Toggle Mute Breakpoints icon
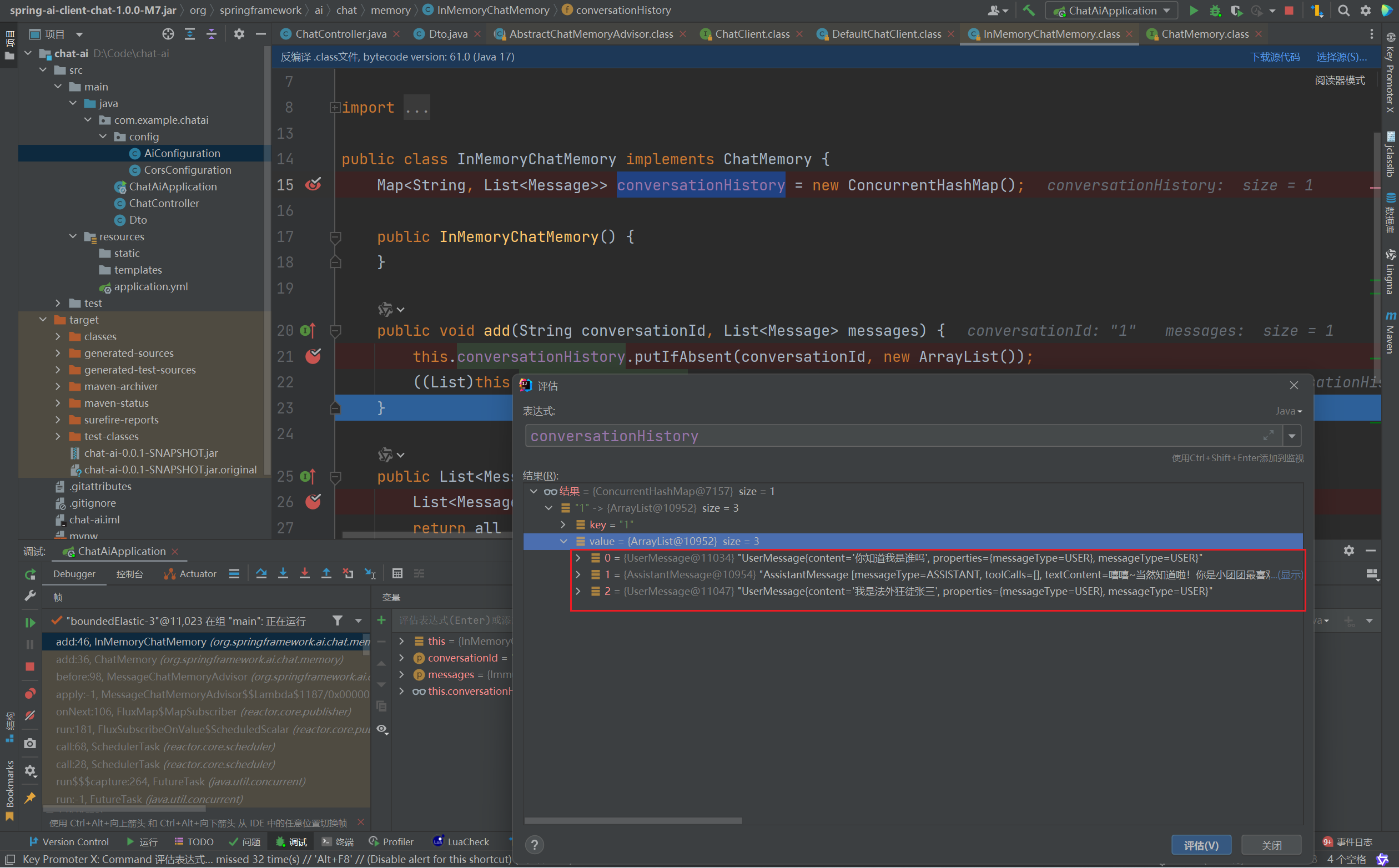The width and height of the screenshot is (1399, 868). [30, 715]
